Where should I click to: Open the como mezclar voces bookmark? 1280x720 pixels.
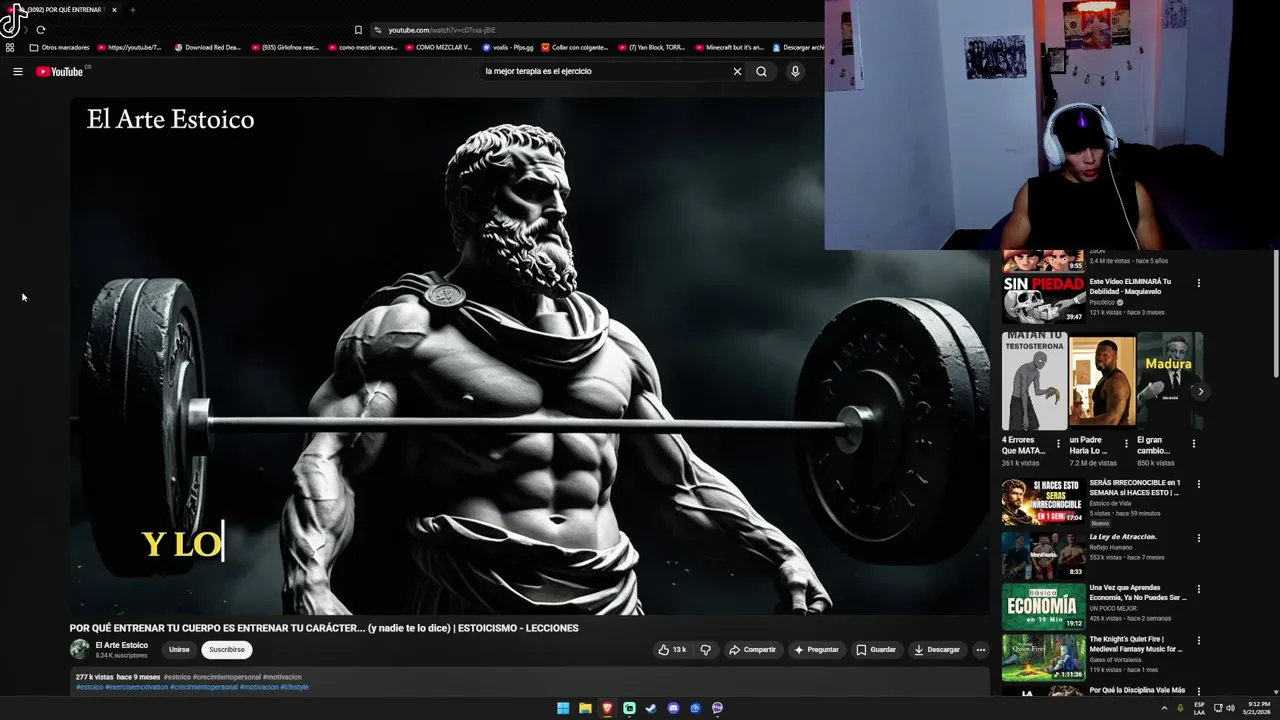(363, 47)
